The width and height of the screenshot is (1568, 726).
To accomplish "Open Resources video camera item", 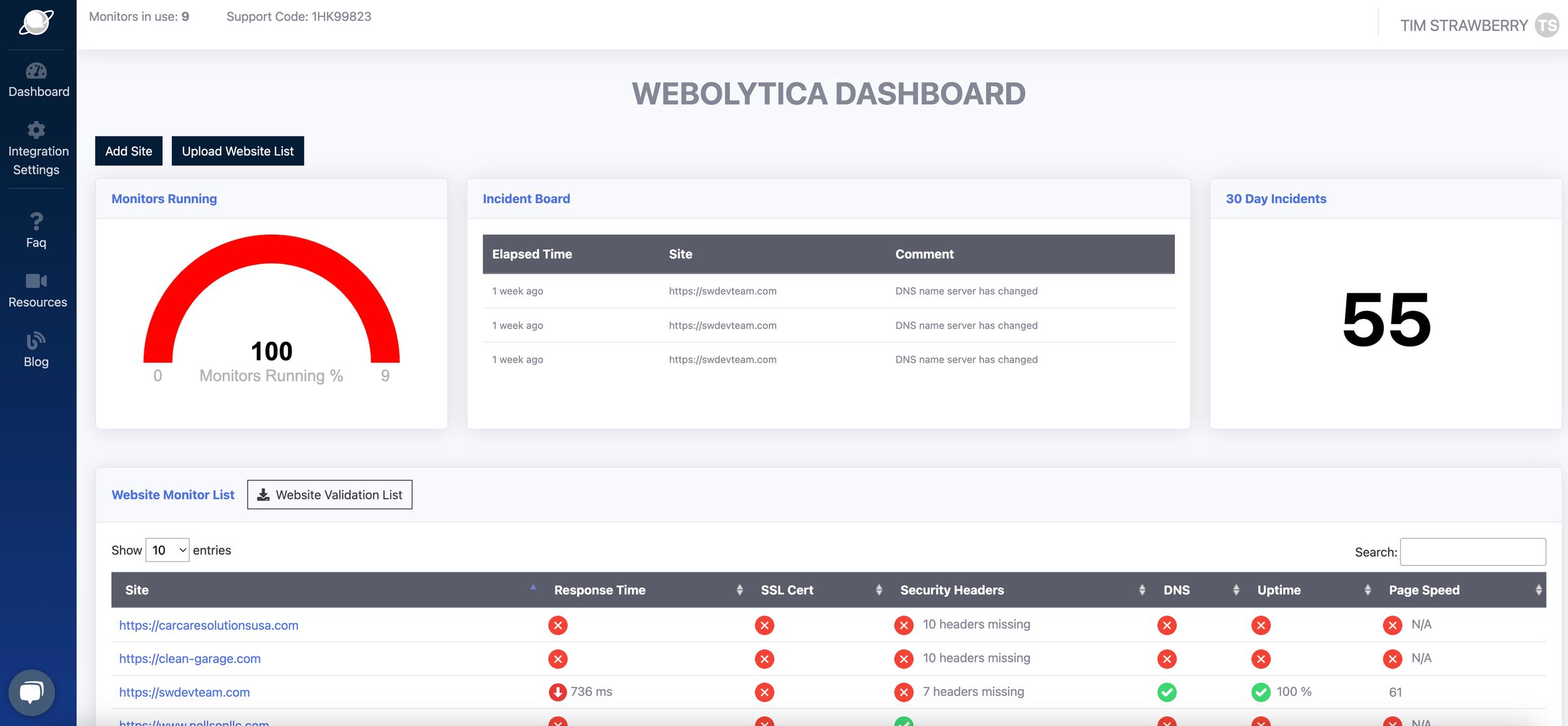I will tap(37, 291).
